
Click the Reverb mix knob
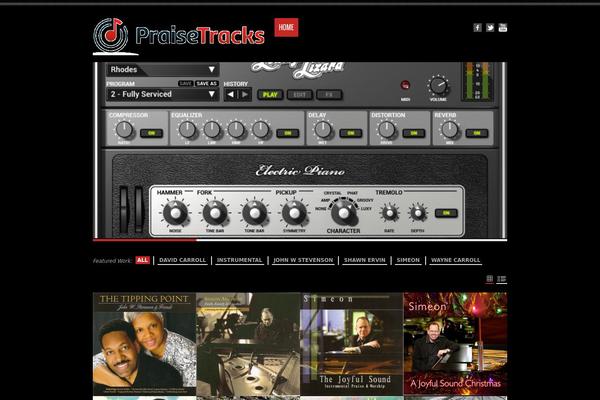(450, 130)
